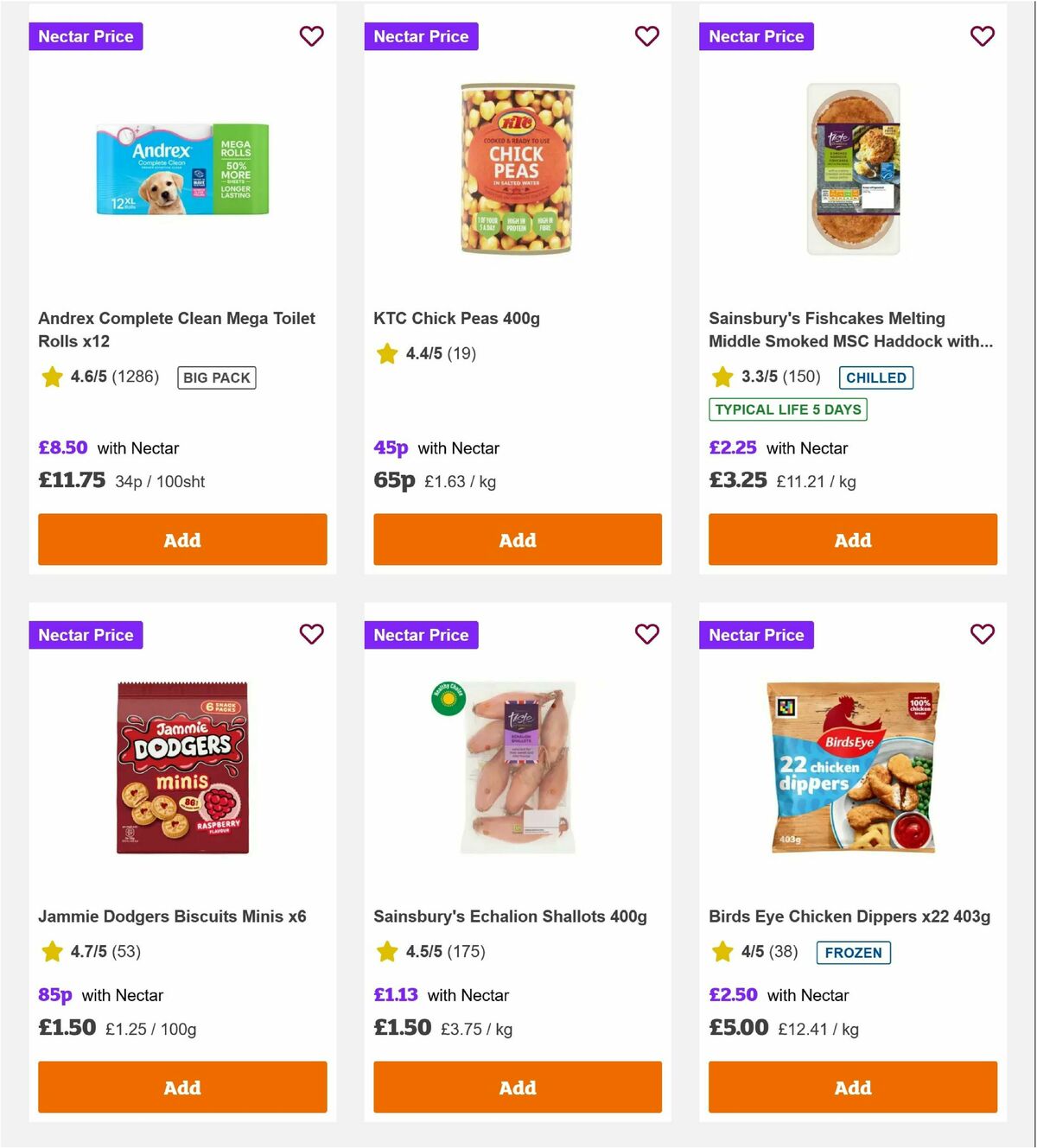Viewport: 1037px width, 1148px height.
Task: Click heart icon on KTC Chick Peas card
Action: [646, 36]
